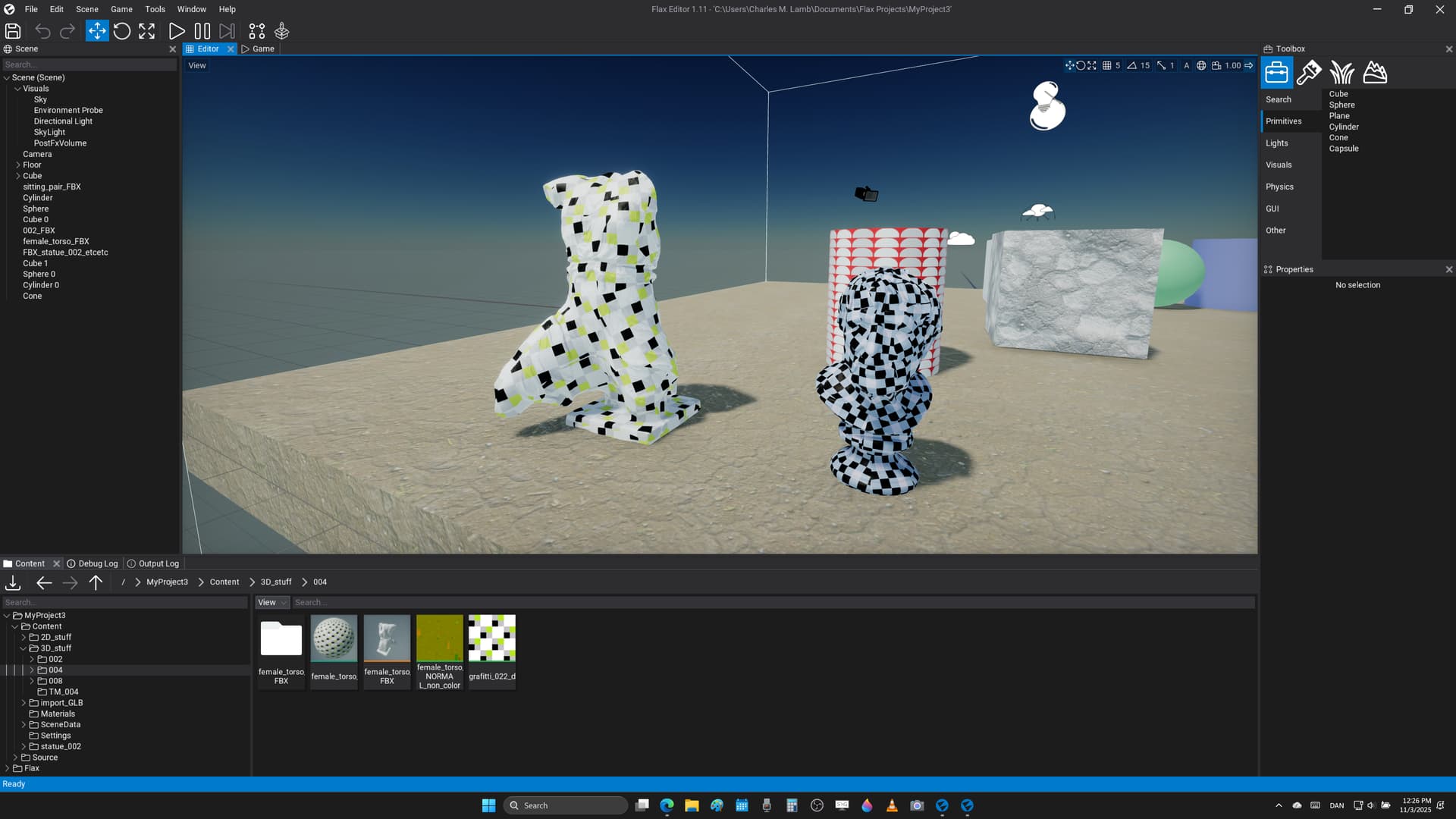Toggle world transform space globe icon
Viewport: 1456px width, 819px height.
pos(1201,66)
